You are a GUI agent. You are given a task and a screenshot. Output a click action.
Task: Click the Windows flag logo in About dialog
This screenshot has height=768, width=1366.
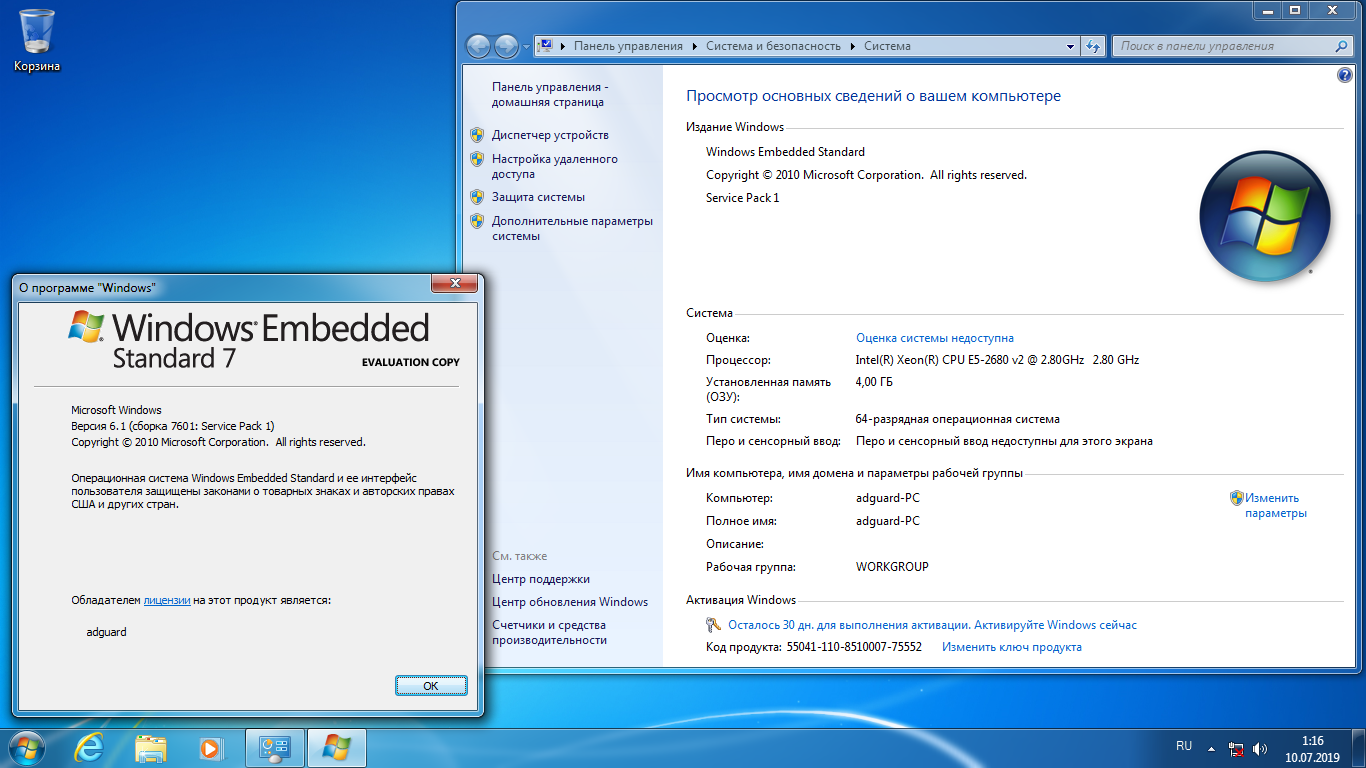[x=87, y=327]
